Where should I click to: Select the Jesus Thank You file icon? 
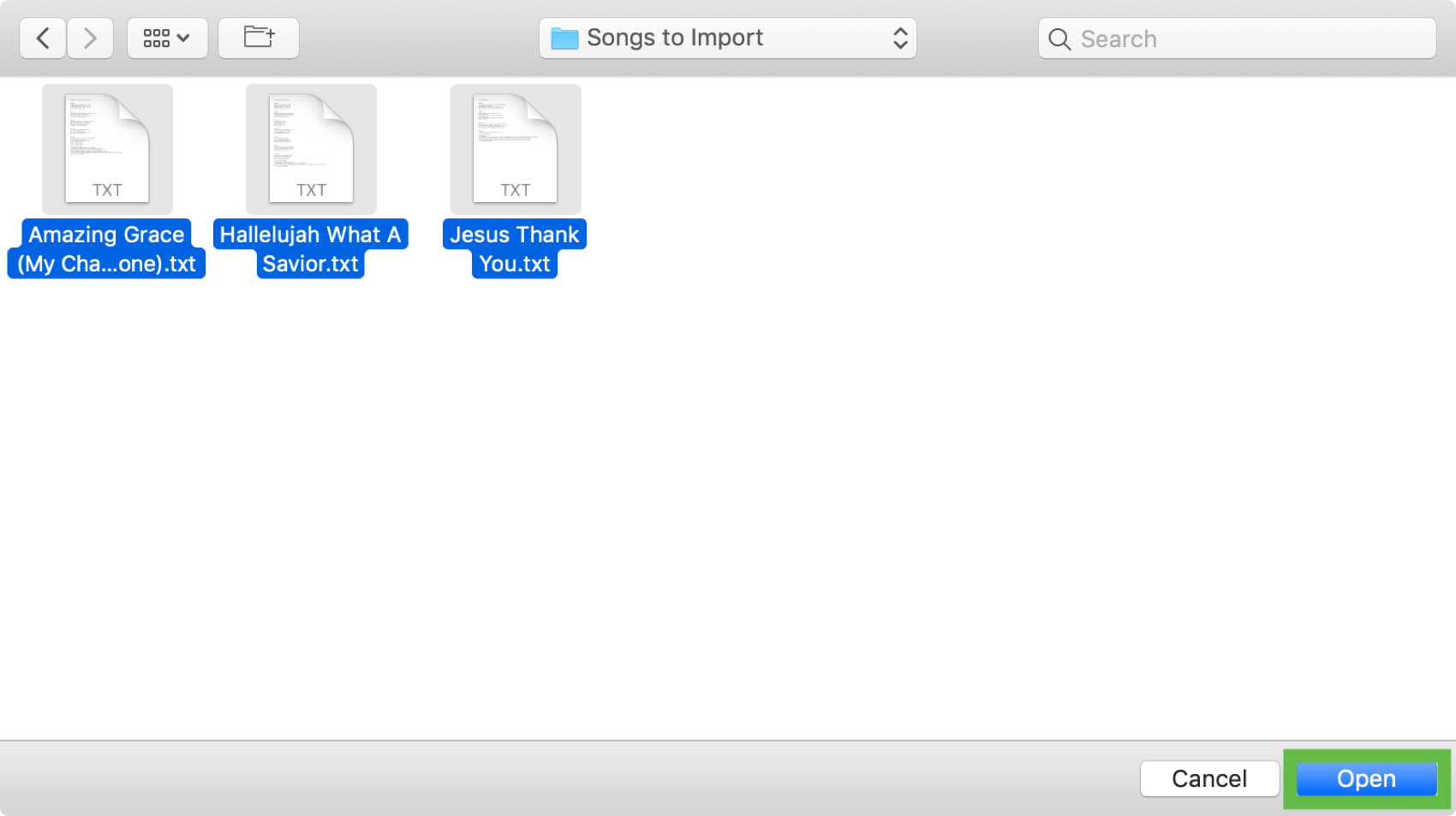(x=516, y=149)
